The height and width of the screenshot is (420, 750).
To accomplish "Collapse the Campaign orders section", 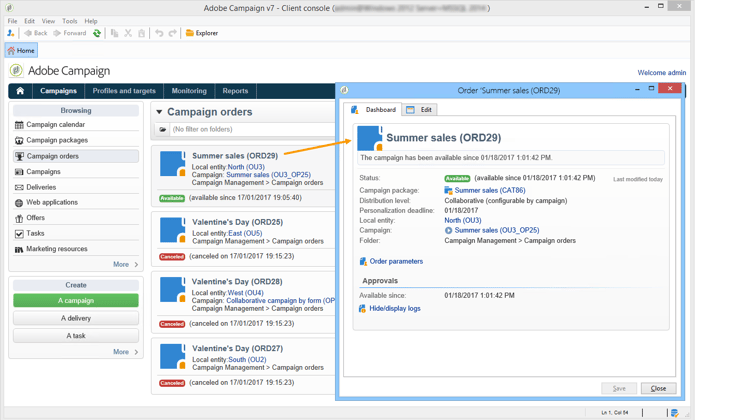I will point(159,112).
